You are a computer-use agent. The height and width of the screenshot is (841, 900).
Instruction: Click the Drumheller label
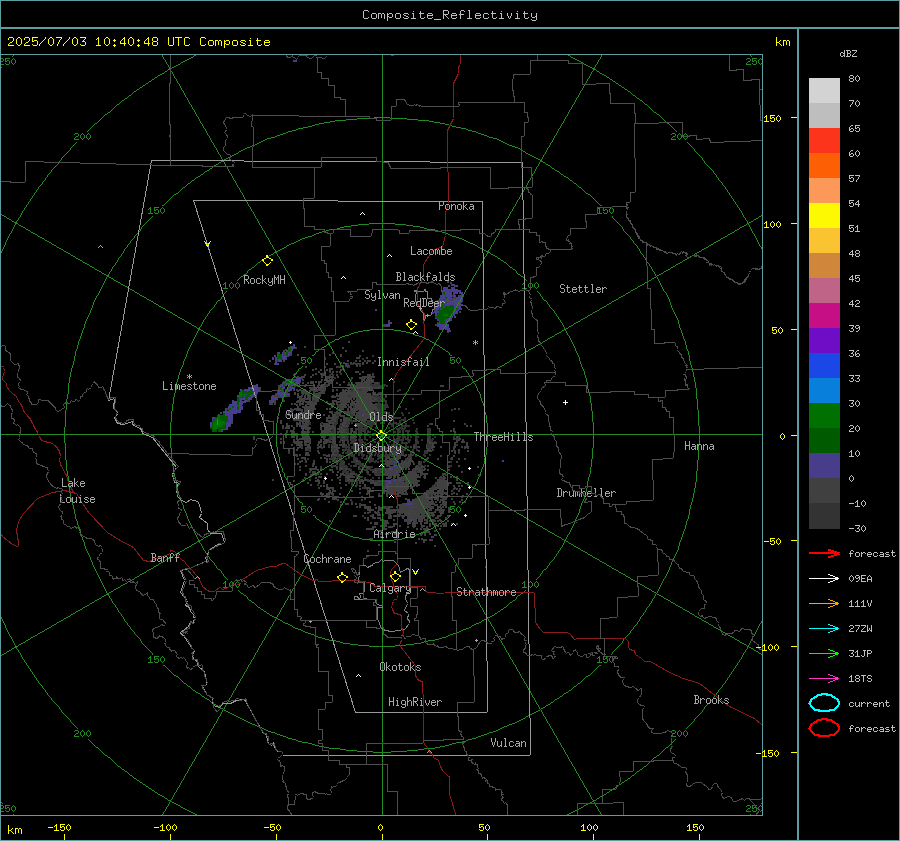pyautogui.click(x=586, y=493)
